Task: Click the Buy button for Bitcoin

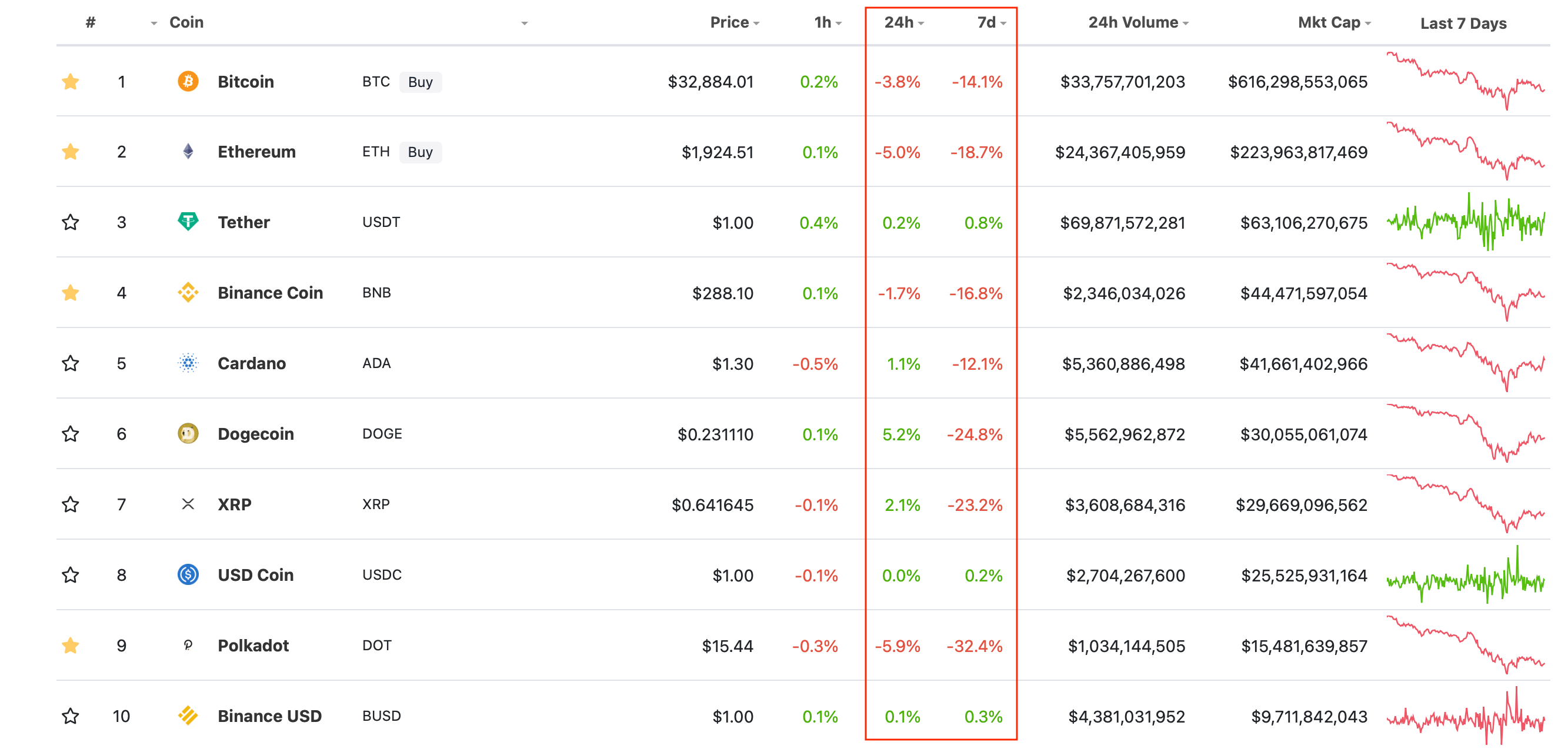Action: [x=420, y=82]
